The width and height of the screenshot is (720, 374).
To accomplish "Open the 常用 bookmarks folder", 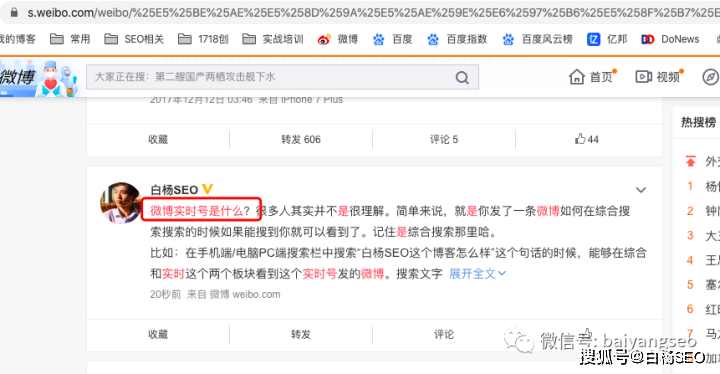I will (70, 40).
